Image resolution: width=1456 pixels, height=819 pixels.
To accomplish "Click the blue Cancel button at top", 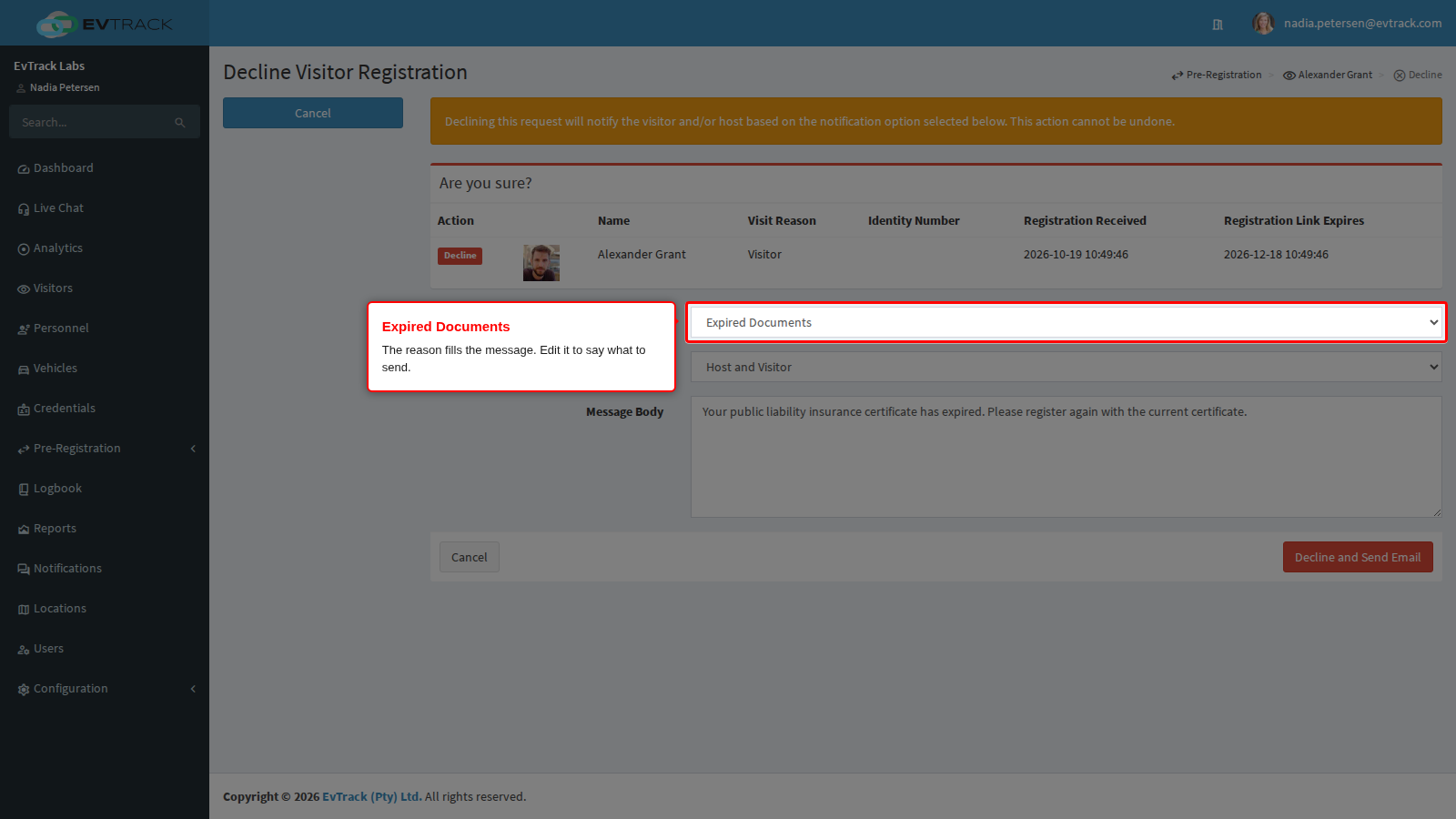I will point(313,113).
